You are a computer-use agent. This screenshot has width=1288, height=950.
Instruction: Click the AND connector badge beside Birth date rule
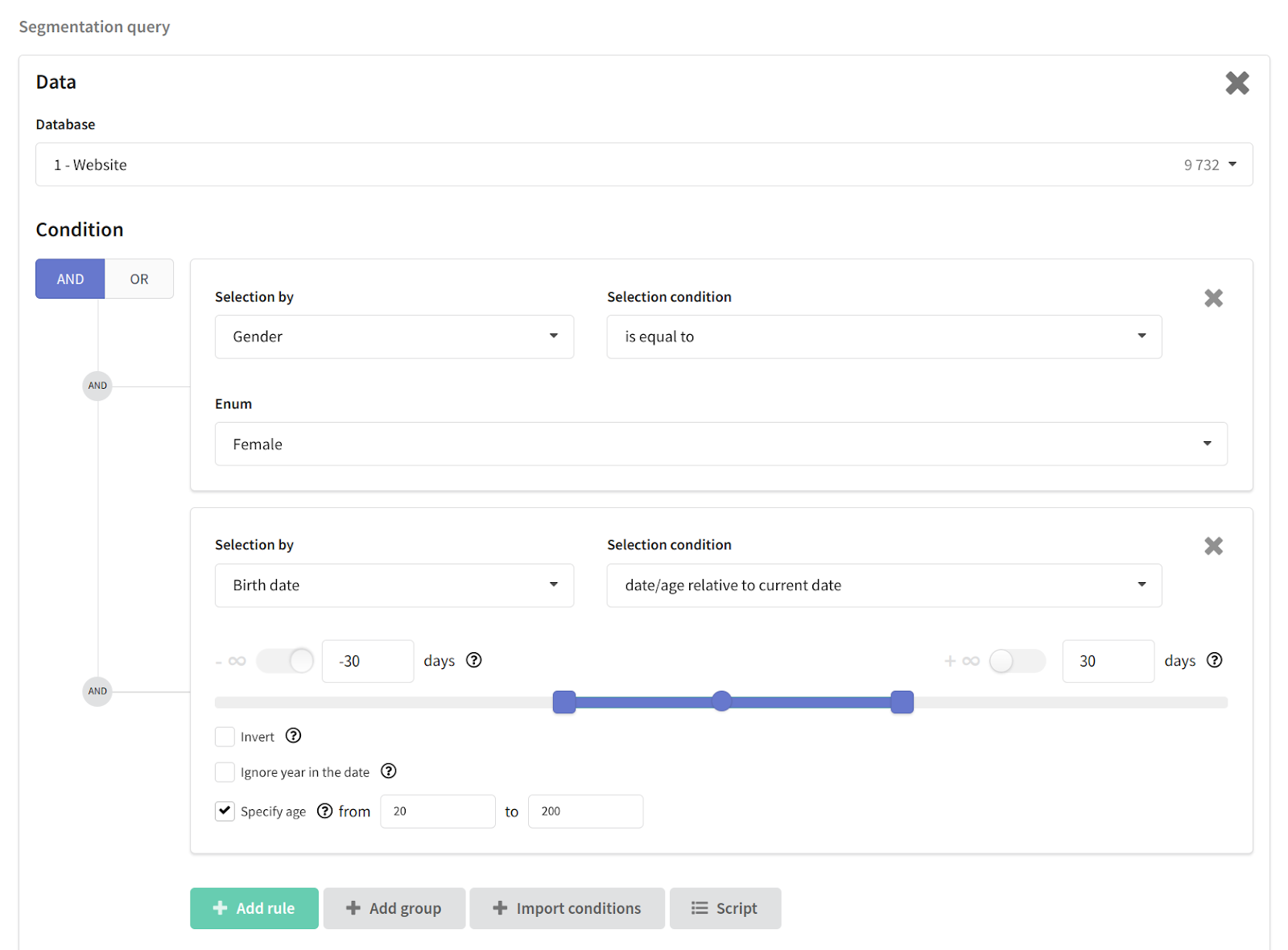click(x=97, y=691)
